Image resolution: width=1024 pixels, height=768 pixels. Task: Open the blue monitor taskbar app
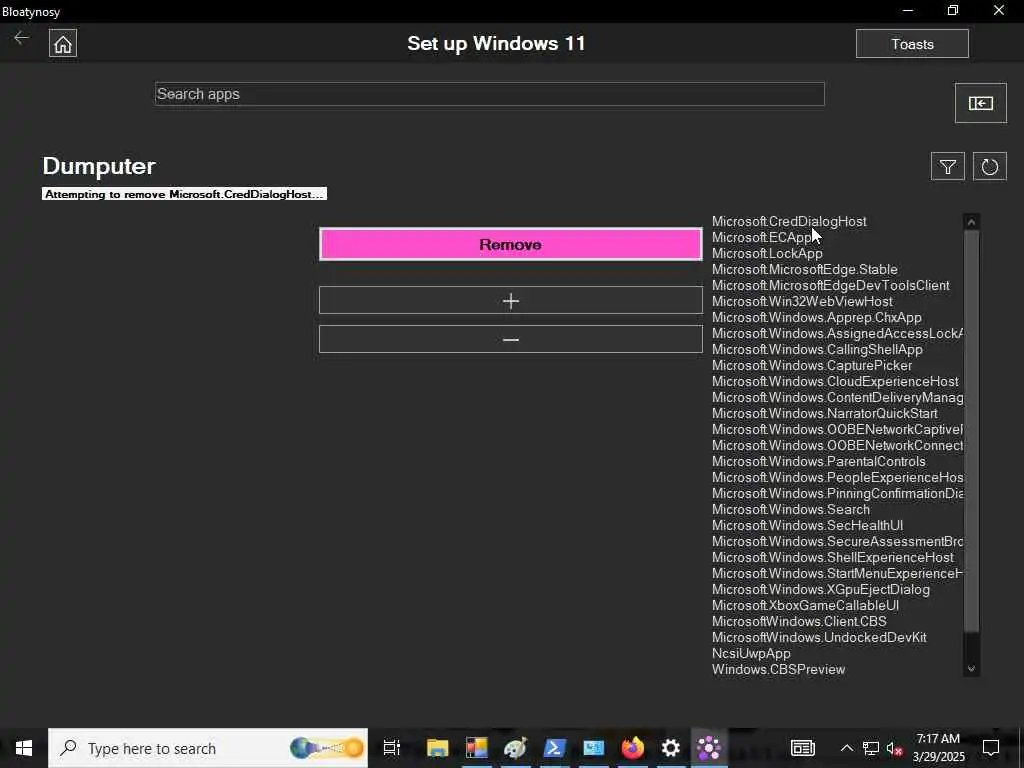pos(594,748)
